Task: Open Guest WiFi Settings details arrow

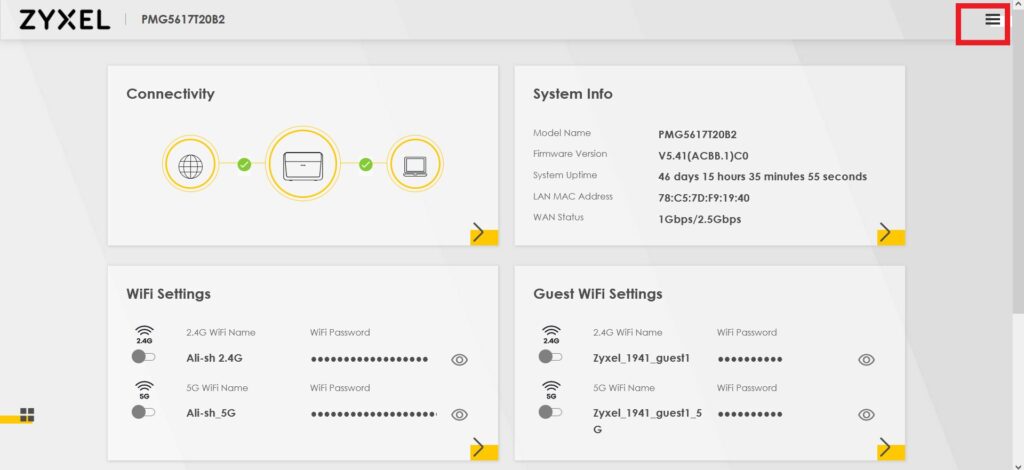Action: [891, 448]
